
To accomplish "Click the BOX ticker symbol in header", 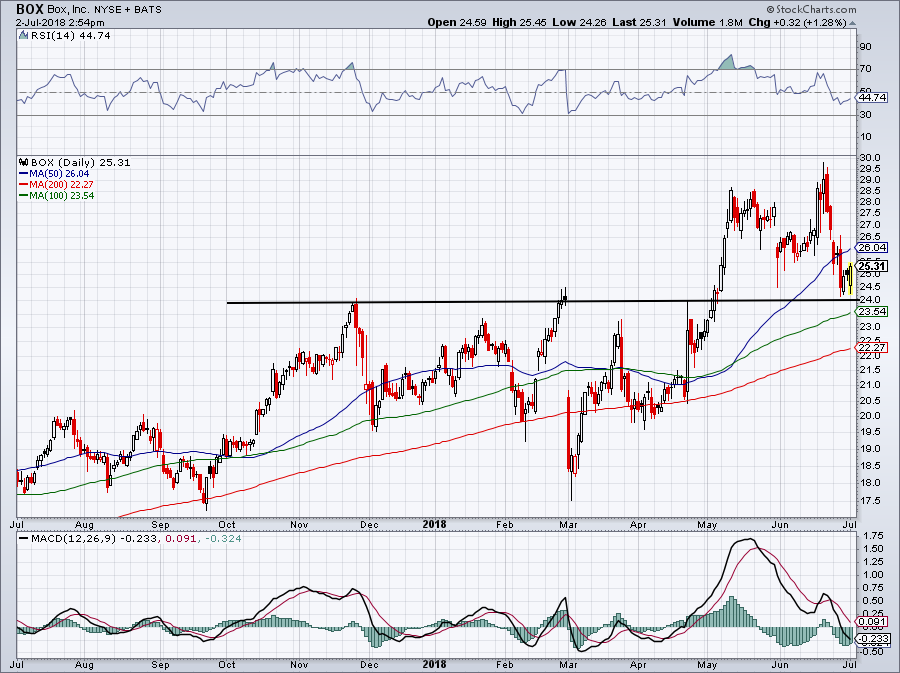I will tap(30, 9).
